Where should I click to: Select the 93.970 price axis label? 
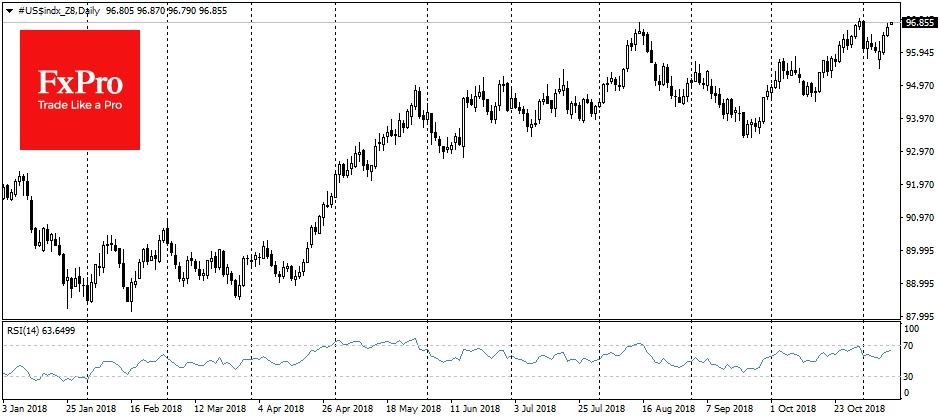point(920,118)
